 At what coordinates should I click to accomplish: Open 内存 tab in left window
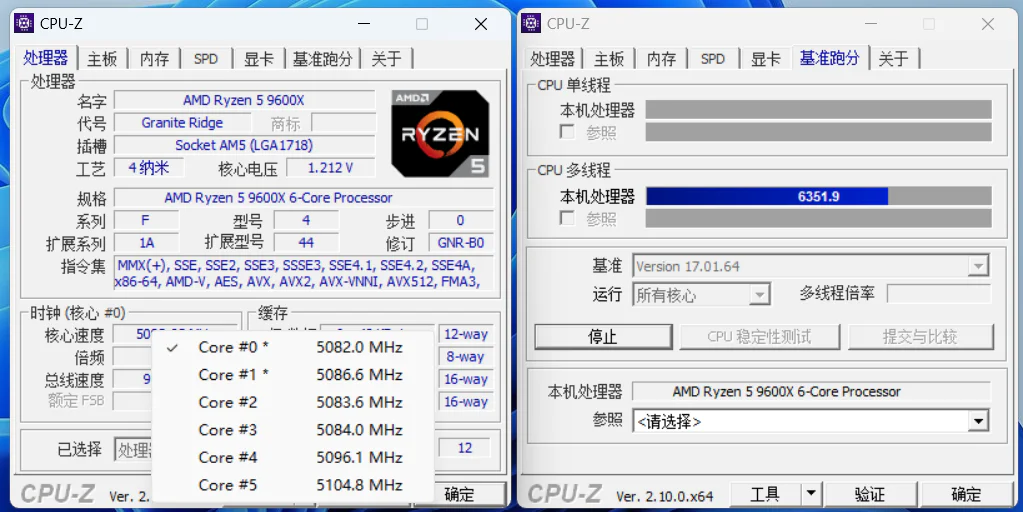pyautogui.click(x=155, y=59)
